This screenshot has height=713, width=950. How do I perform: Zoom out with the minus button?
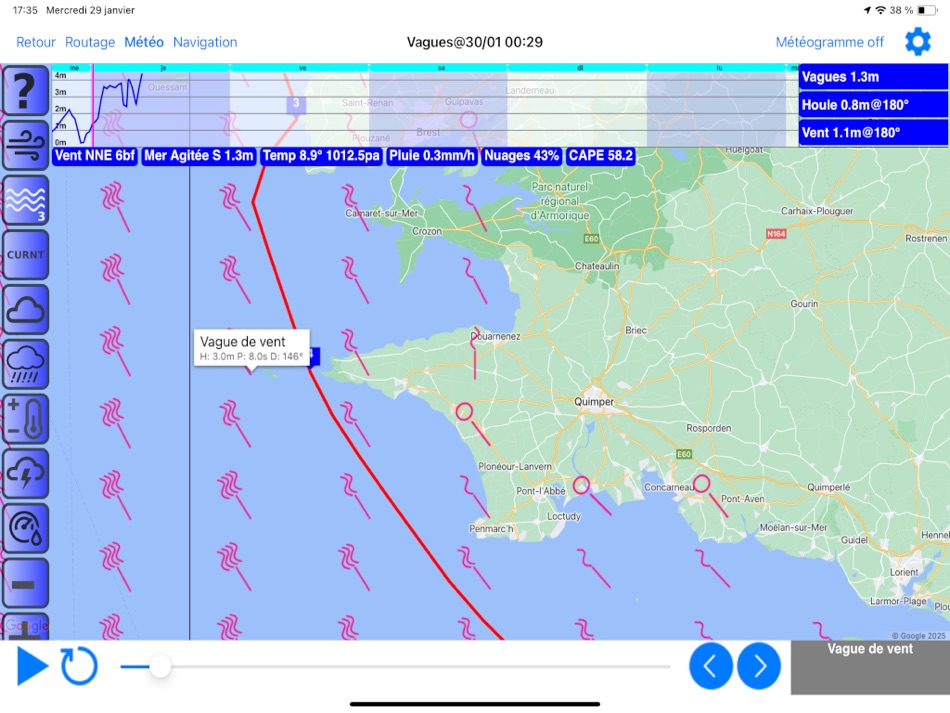pyautogui.click(x=25, y=583)
